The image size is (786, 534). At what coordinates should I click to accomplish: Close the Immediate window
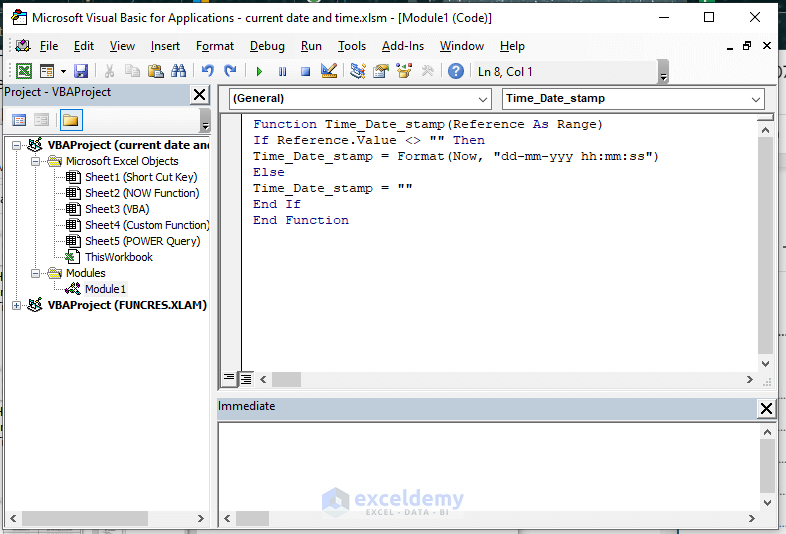coord(766,408)
